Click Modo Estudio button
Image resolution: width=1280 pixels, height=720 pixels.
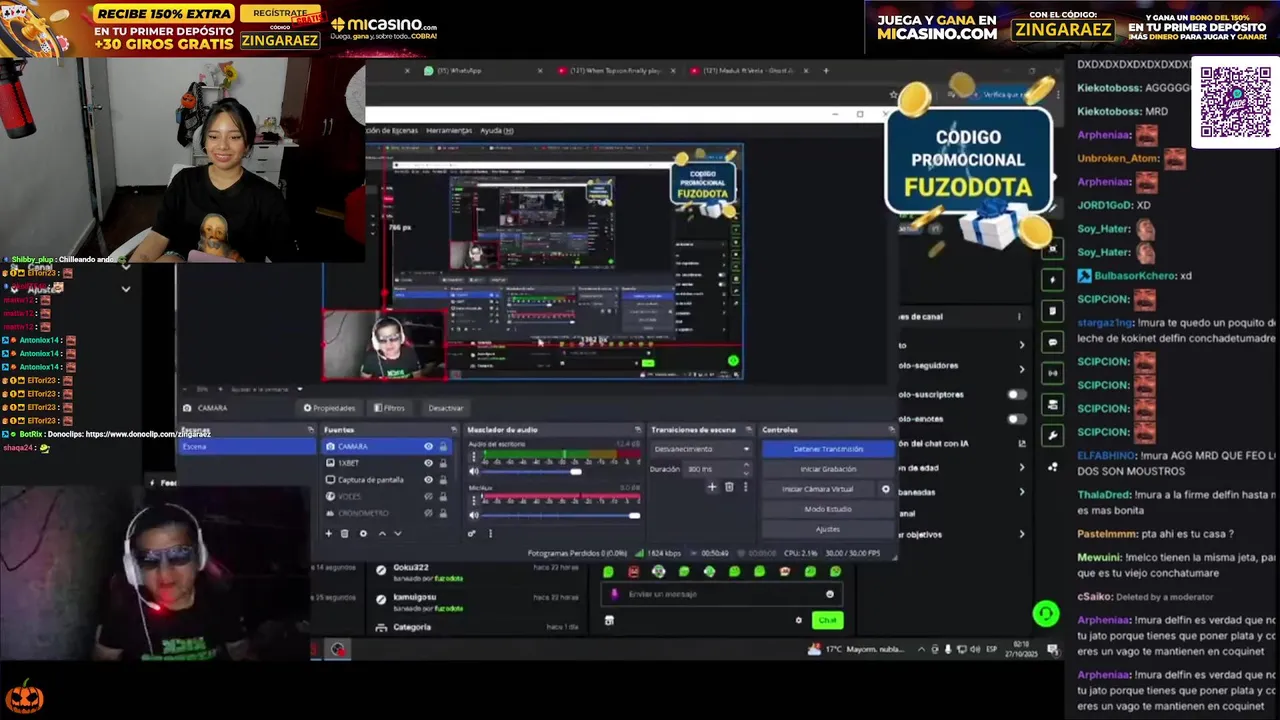(x=828, y=509)
